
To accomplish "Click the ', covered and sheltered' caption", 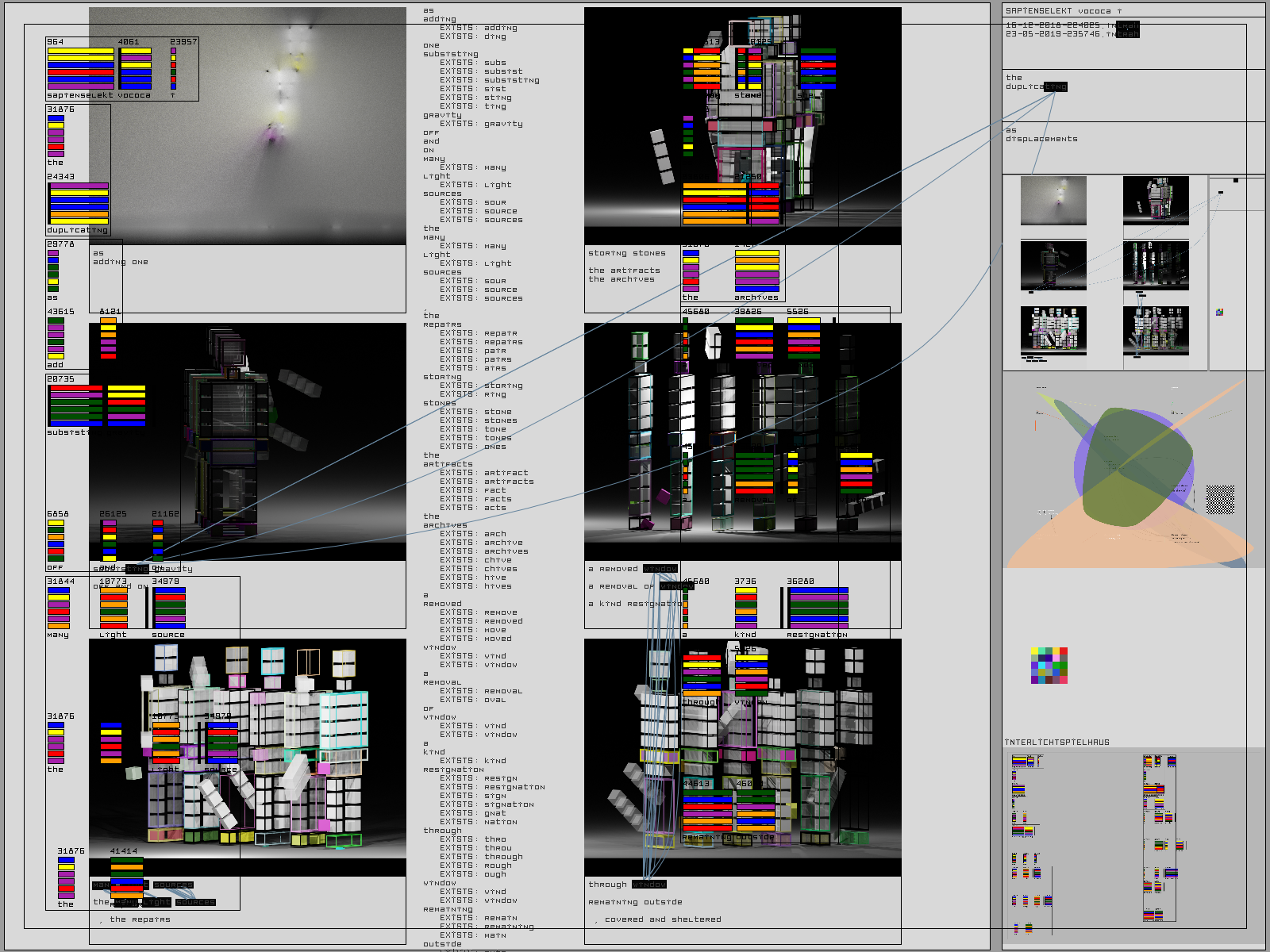I will [x=658, y=919].
